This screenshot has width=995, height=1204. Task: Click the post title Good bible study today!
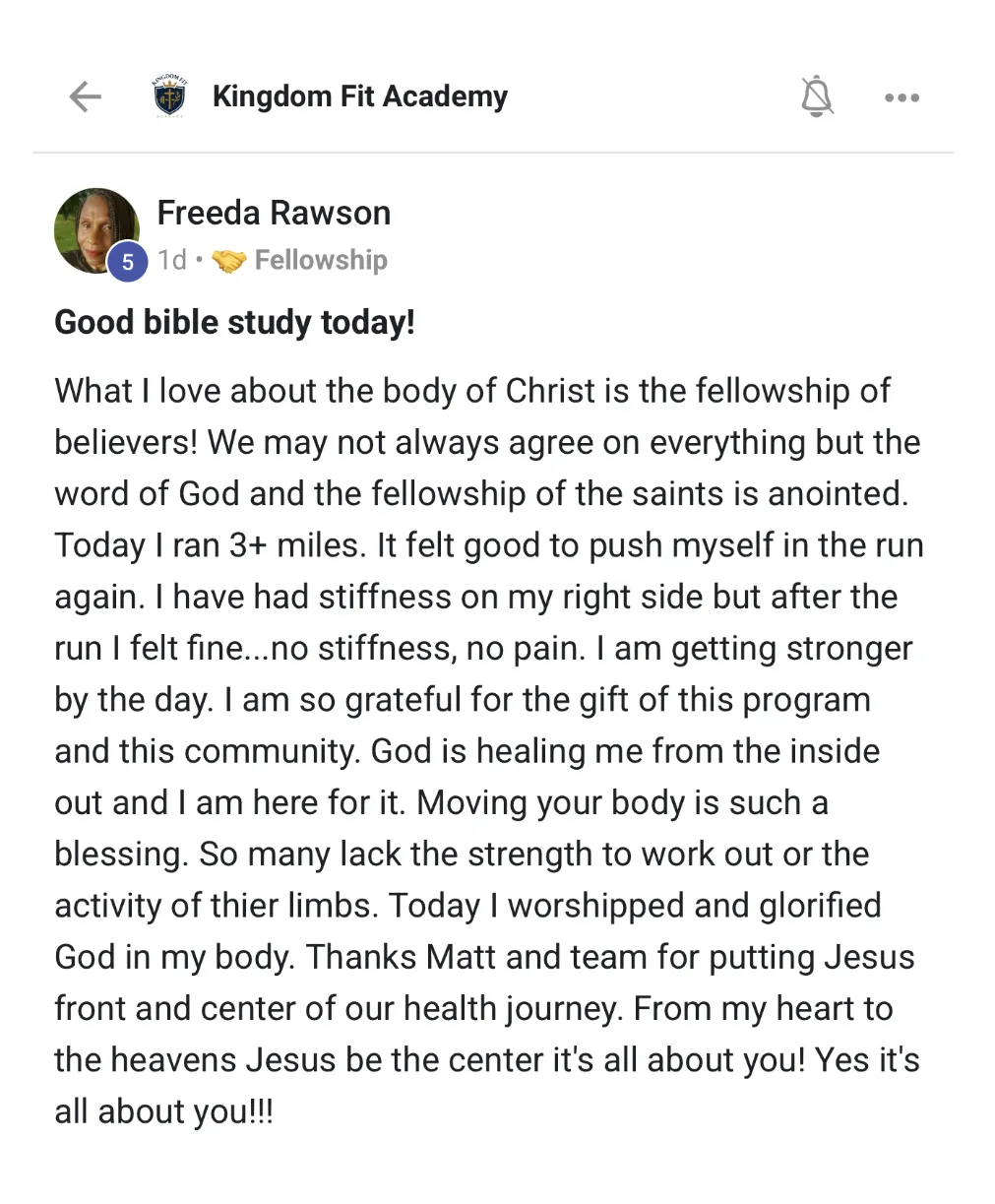[234, 322]
